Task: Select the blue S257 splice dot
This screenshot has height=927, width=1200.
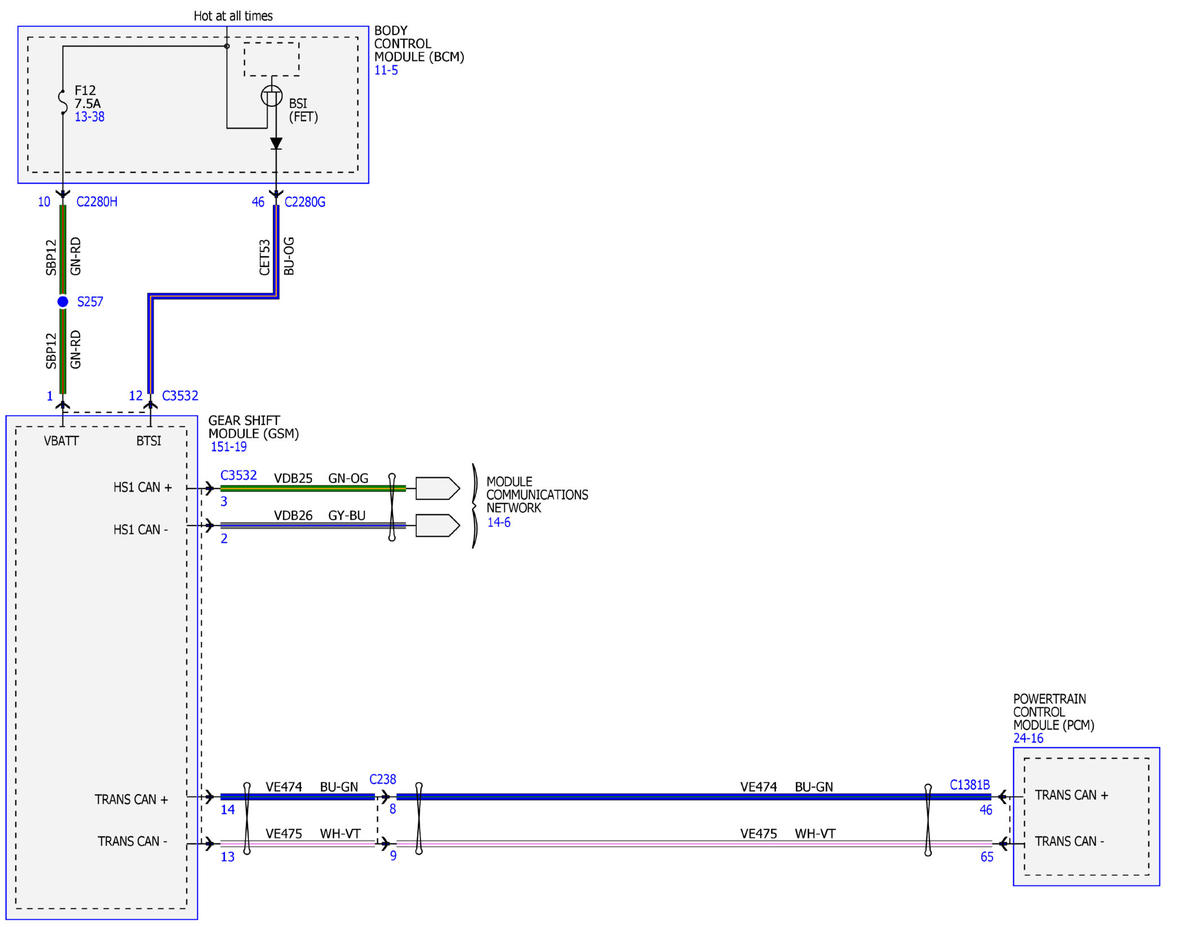Action: tap(62, 301)
